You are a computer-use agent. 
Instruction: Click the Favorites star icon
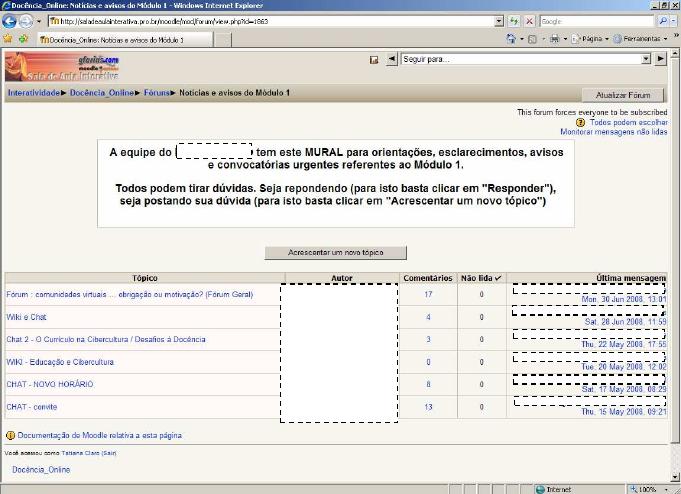point(9,39)
